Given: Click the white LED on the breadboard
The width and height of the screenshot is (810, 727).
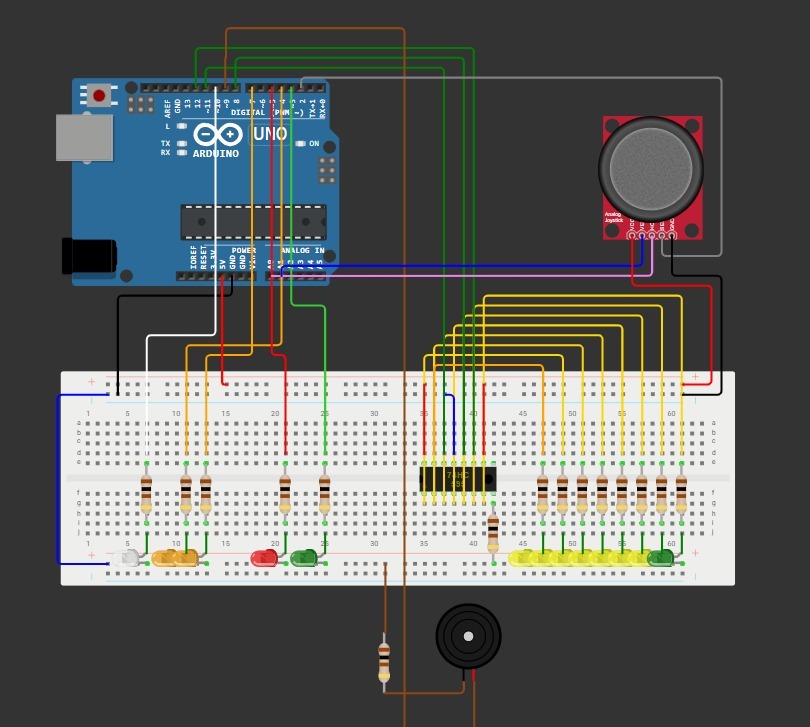Looking at the screenshot, I should pos(126,558).
